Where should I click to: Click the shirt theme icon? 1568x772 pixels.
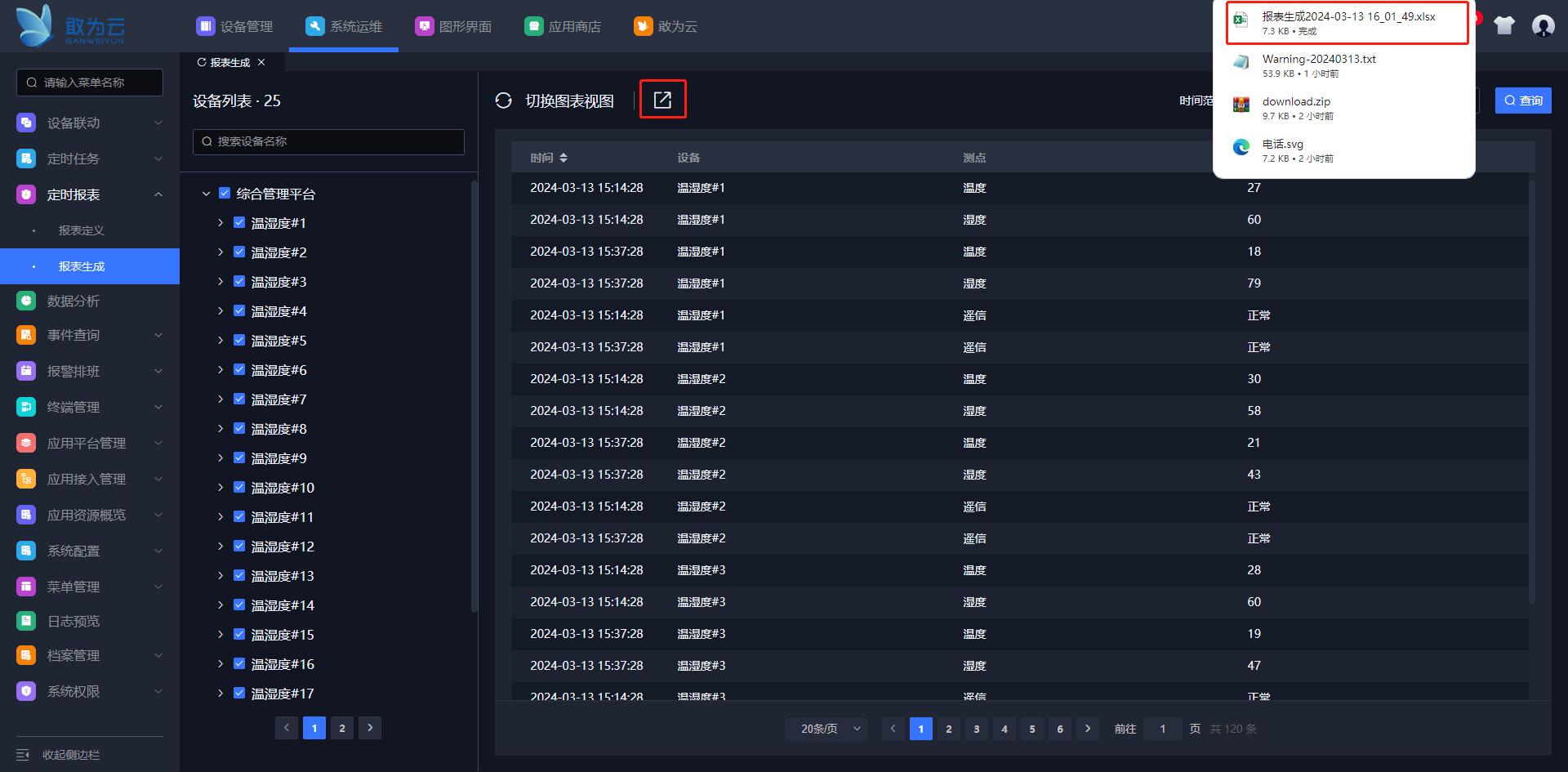[x=1504, y=26]
